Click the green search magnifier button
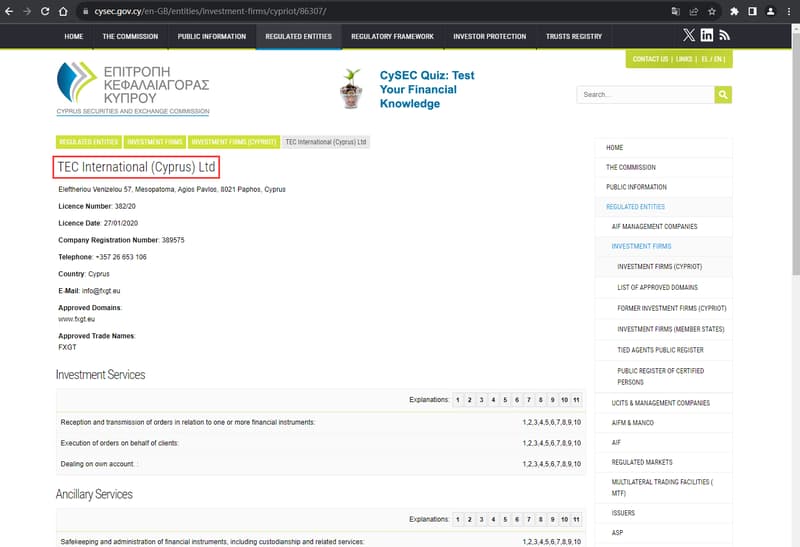The width and height of the screenshot is (800, 547). (723, 94)
